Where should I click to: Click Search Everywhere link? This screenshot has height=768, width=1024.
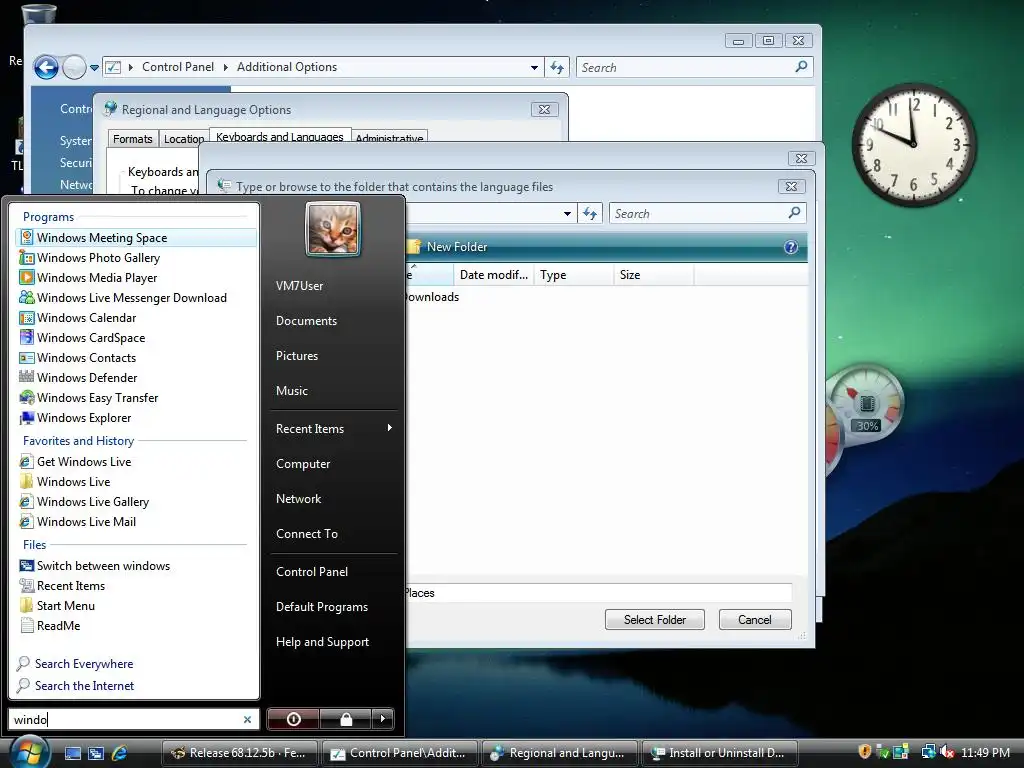(x=84, y=664)
